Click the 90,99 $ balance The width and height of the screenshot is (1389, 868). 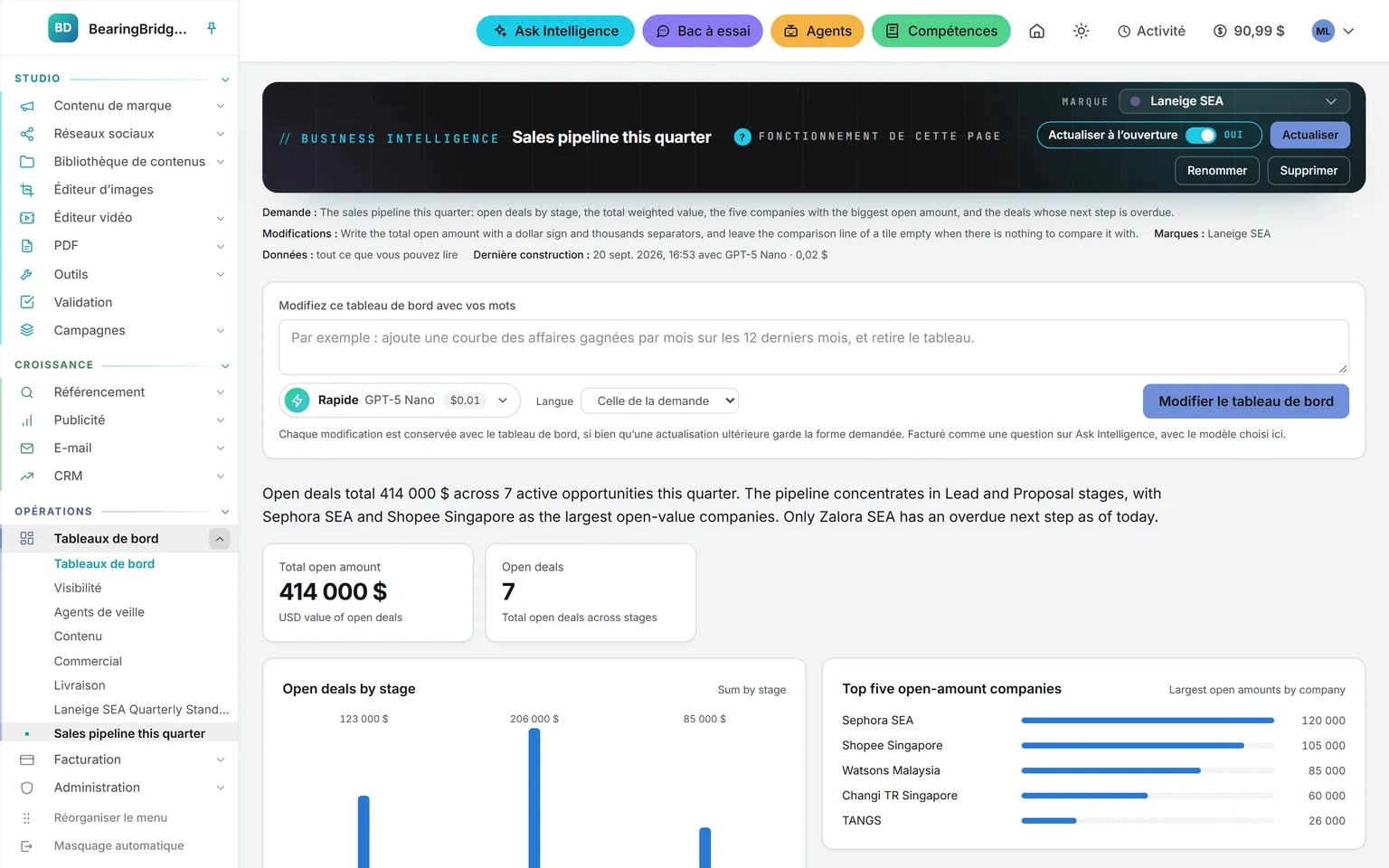point(1249,31)
